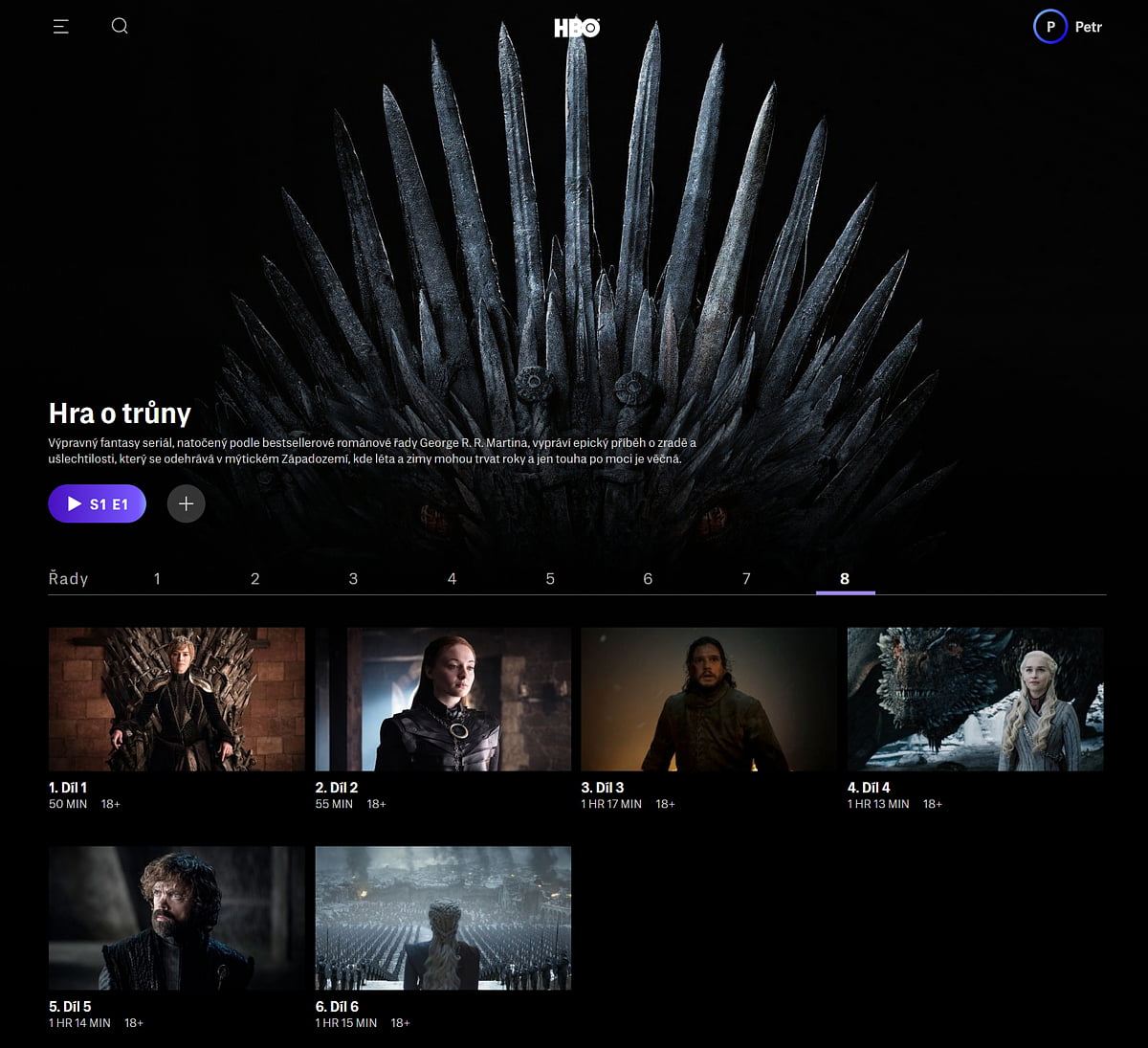Image resolution: width=1148 pixels, height=1048 pixels.
Task: Open episode 6. Díl 6 thumbnail
Action: [443, 917]
